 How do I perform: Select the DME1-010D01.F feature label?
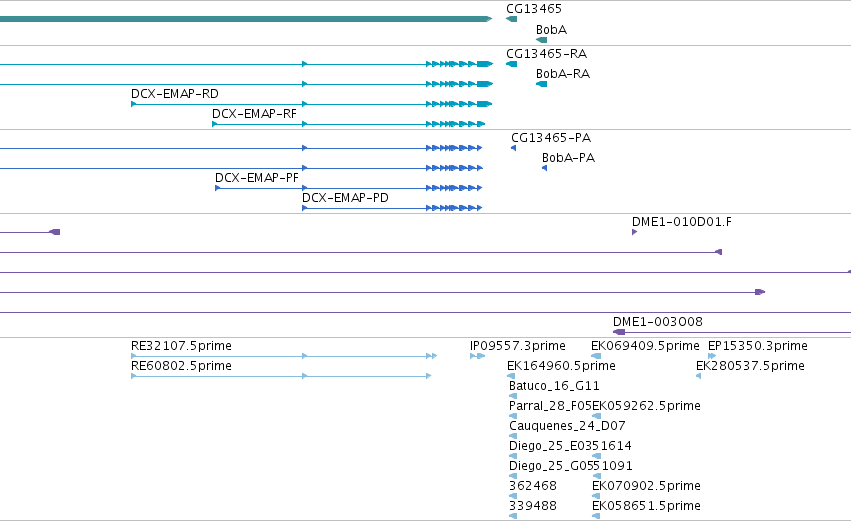(x=681, y=222)
